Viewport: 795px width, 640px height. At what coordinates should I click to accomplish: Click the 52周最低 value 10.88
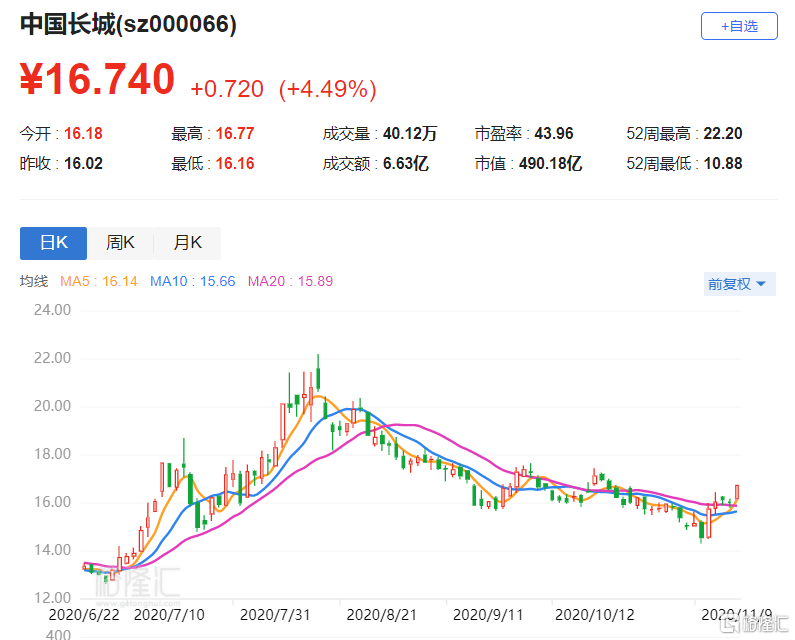click(722, 163)
